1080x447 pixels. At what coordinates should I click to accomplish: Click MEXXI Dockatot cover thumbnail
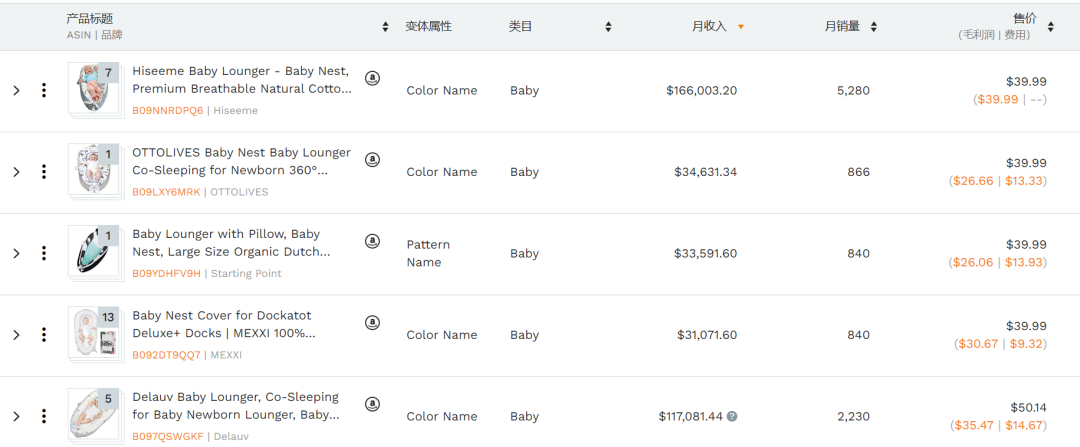[94, 334]
